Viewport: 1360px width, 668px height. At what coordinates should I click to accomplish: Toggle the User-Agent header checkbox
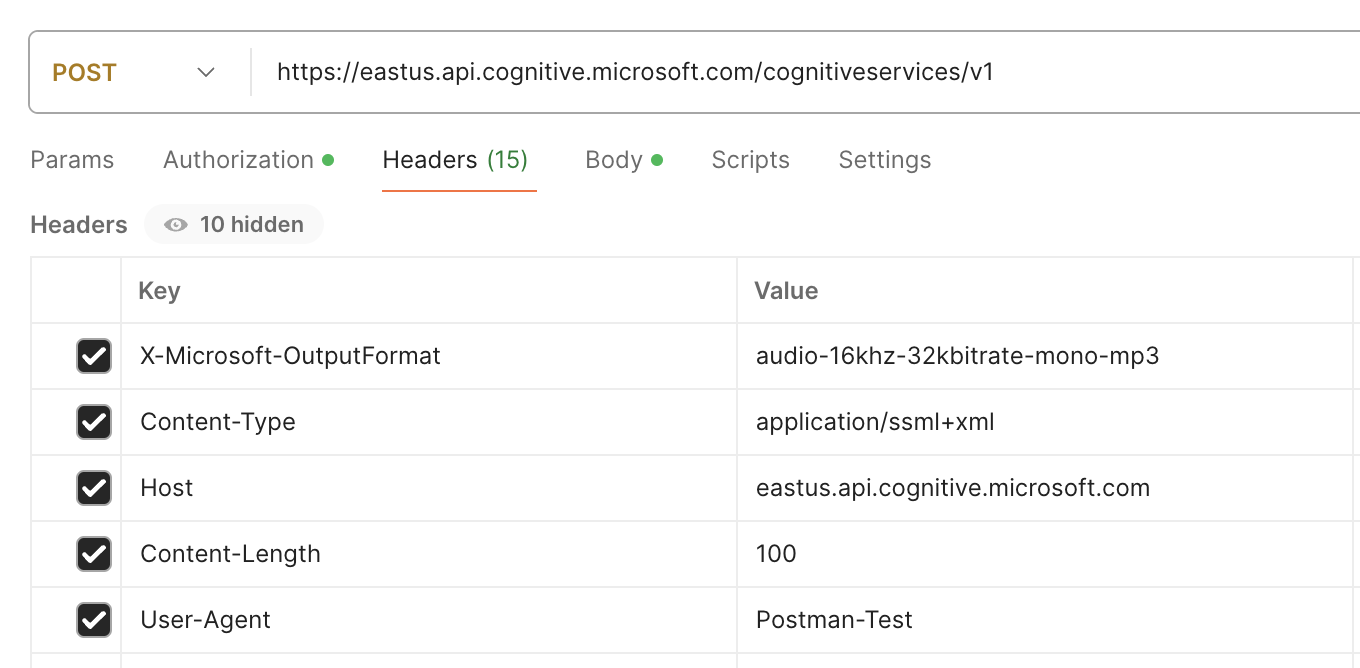point(94,620)
